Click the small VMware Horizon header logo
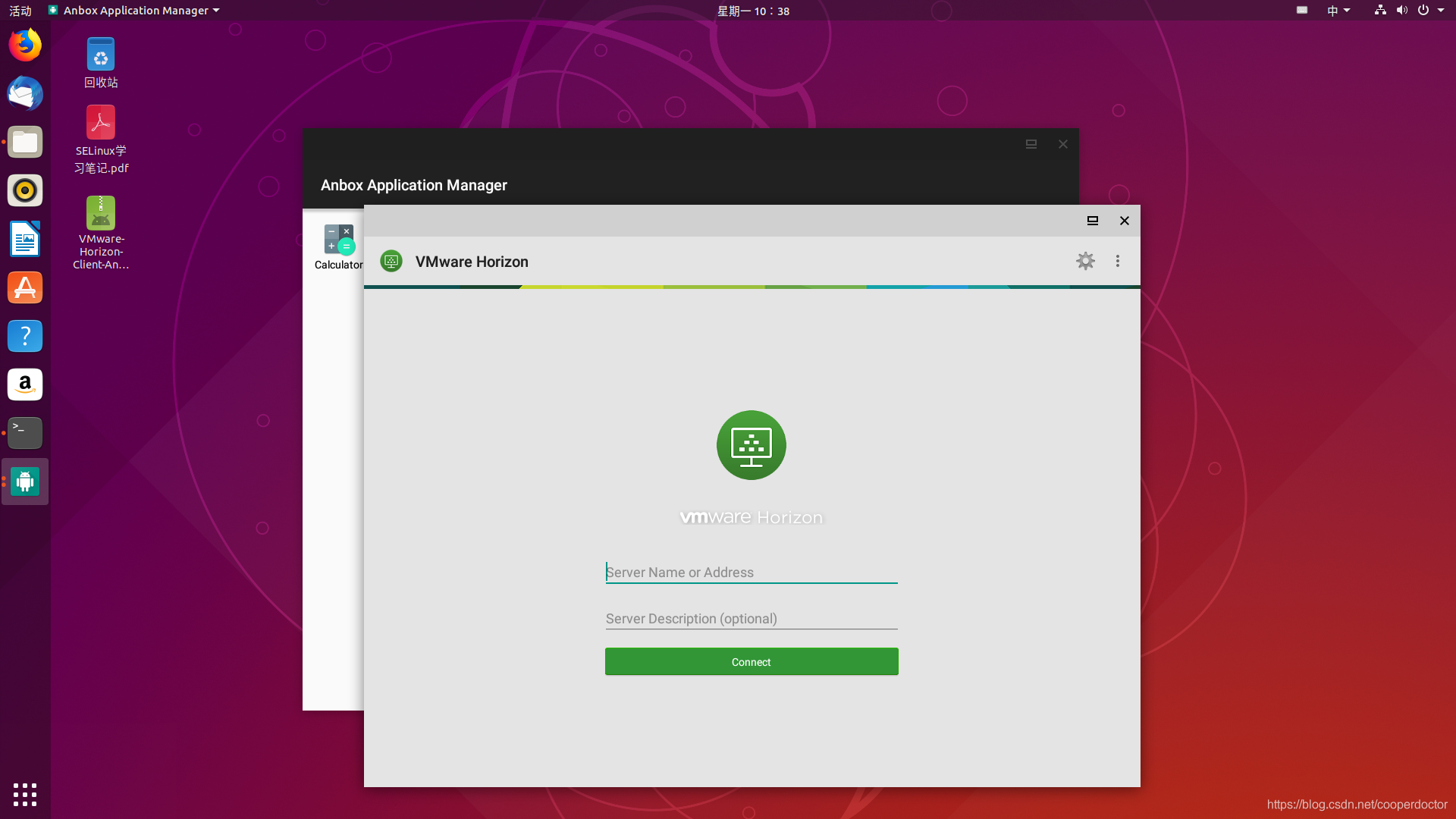The image size is (1456, 819). (x=391, y=262)
